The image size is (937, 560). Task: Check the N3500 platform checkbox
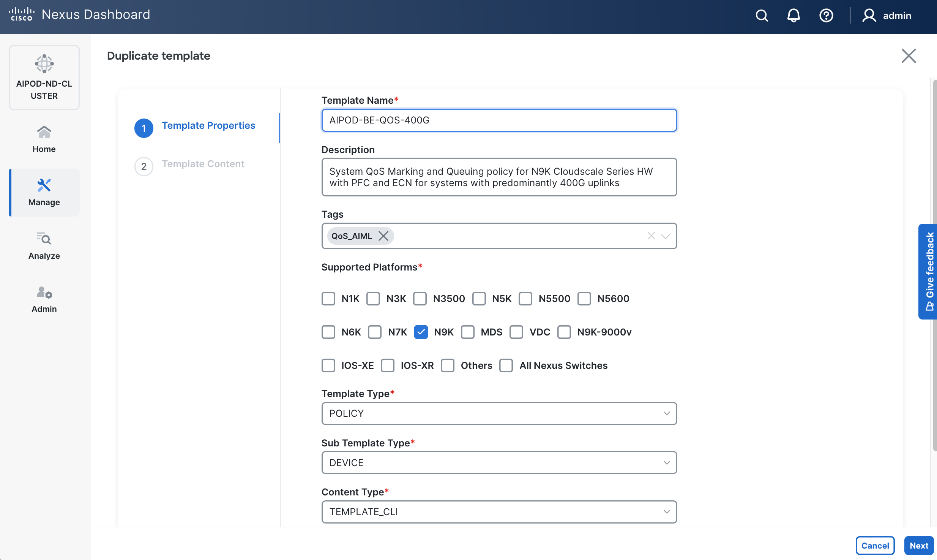tap(420, 298)
